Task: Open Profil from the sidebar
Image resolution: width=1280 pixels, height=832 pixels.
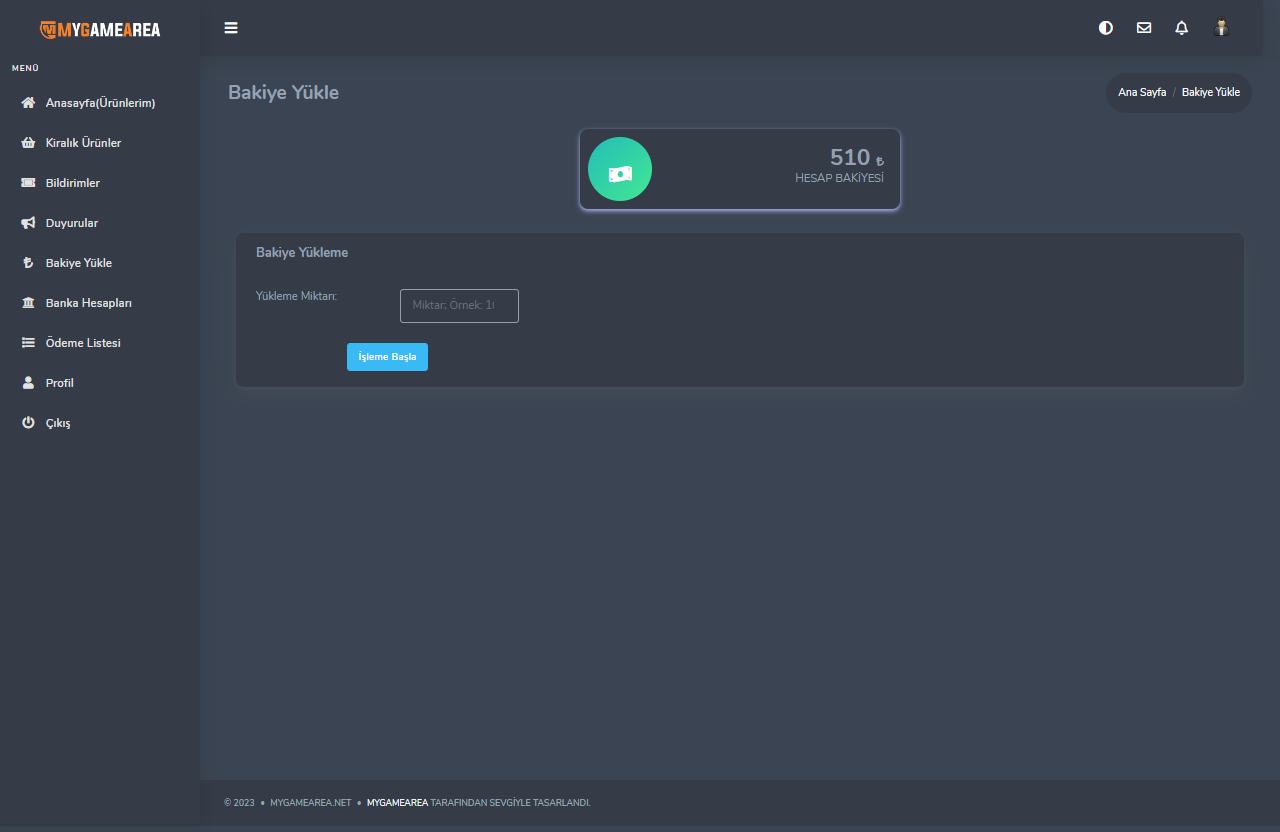Action: pos(59,383)
